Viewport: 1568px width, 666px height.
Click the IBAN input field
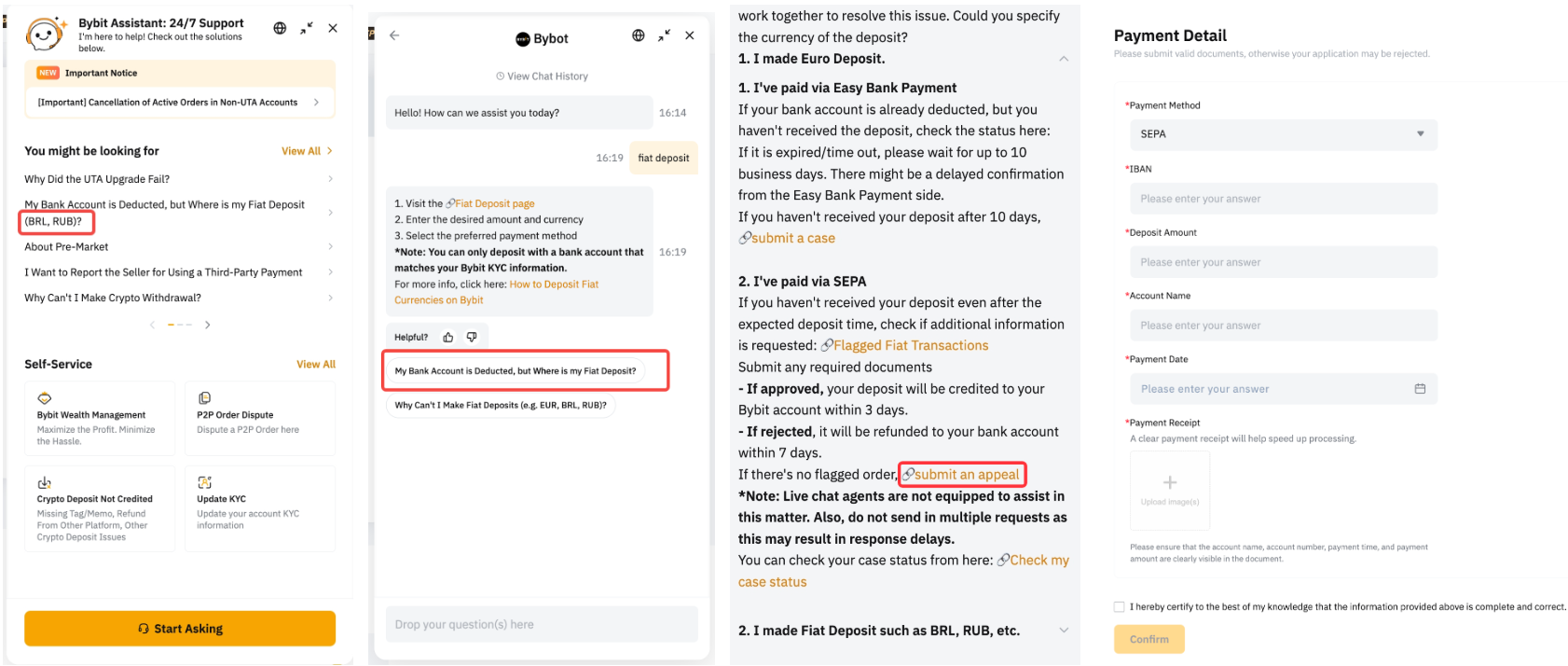pos(1283,199)
